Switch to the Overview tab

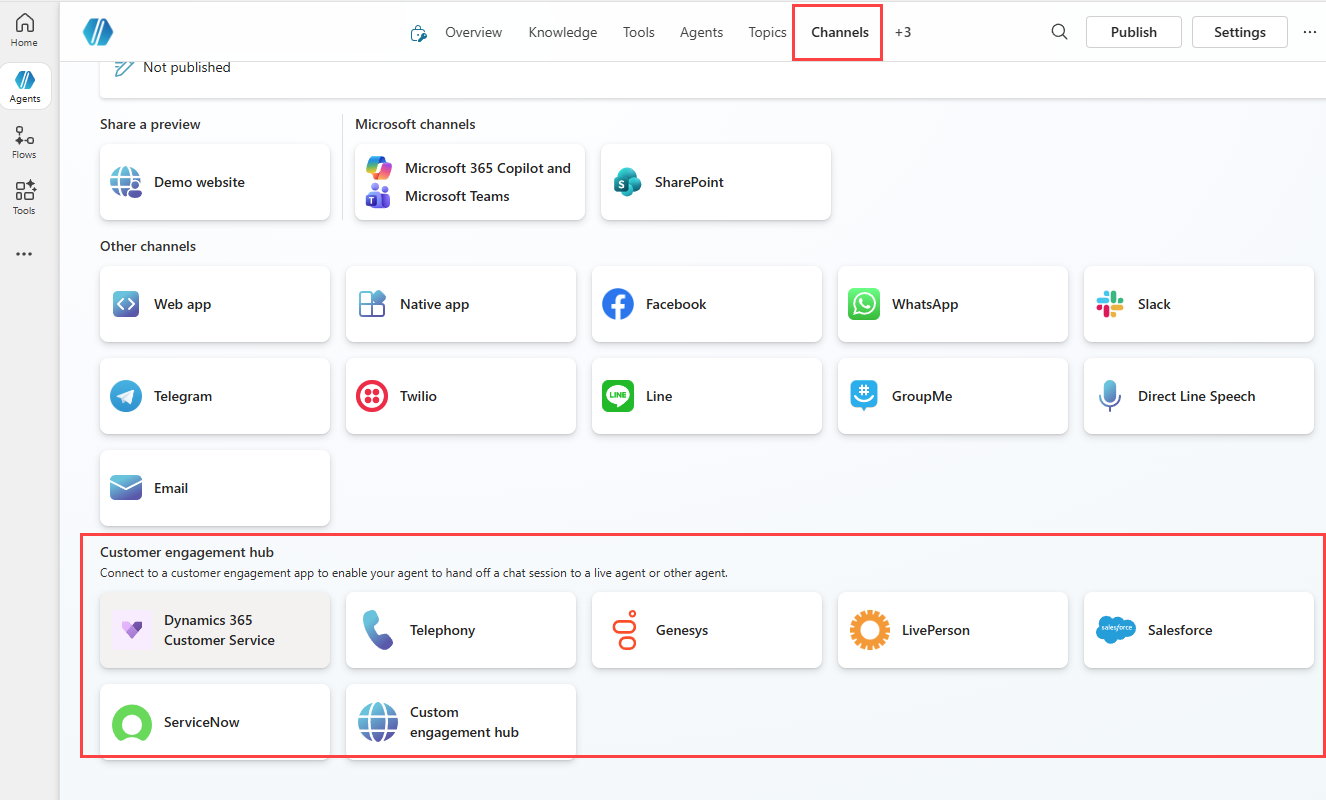474,32
